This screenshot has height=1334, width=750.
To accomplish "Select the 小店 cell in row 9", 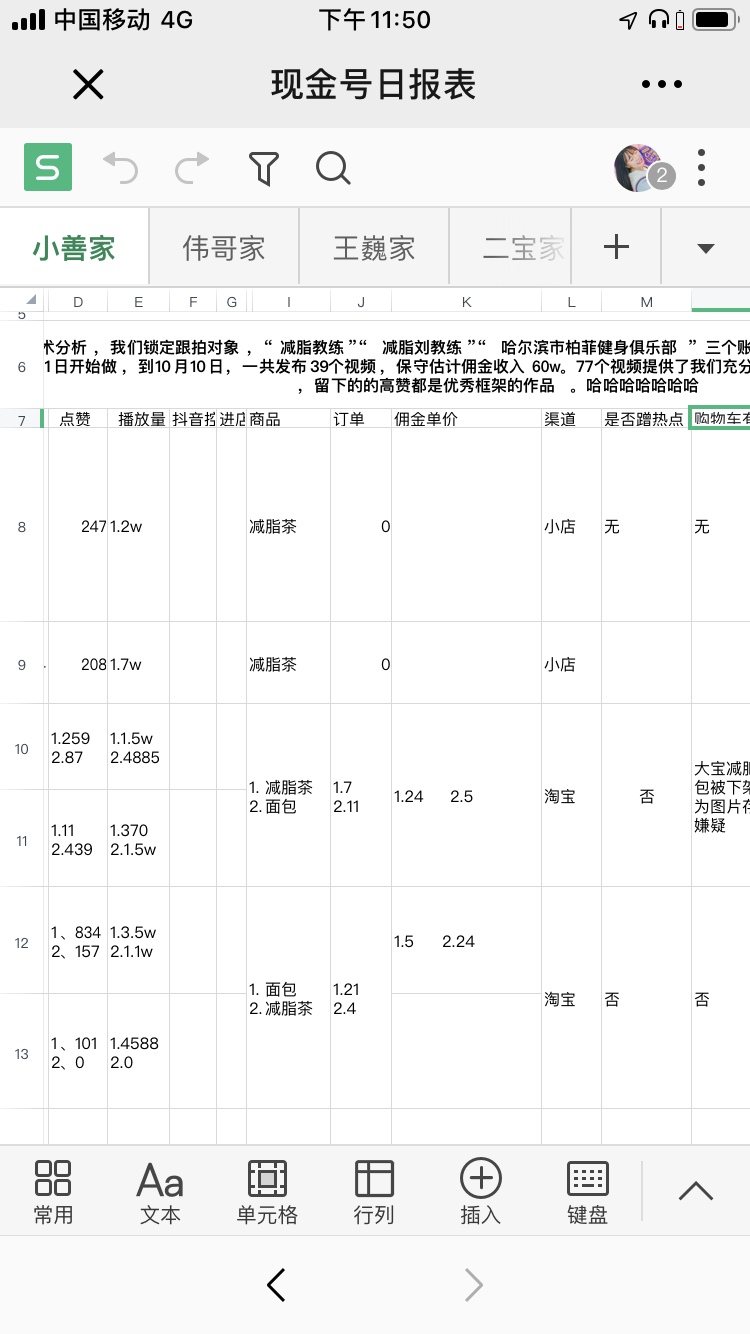I will coord(571,664).
